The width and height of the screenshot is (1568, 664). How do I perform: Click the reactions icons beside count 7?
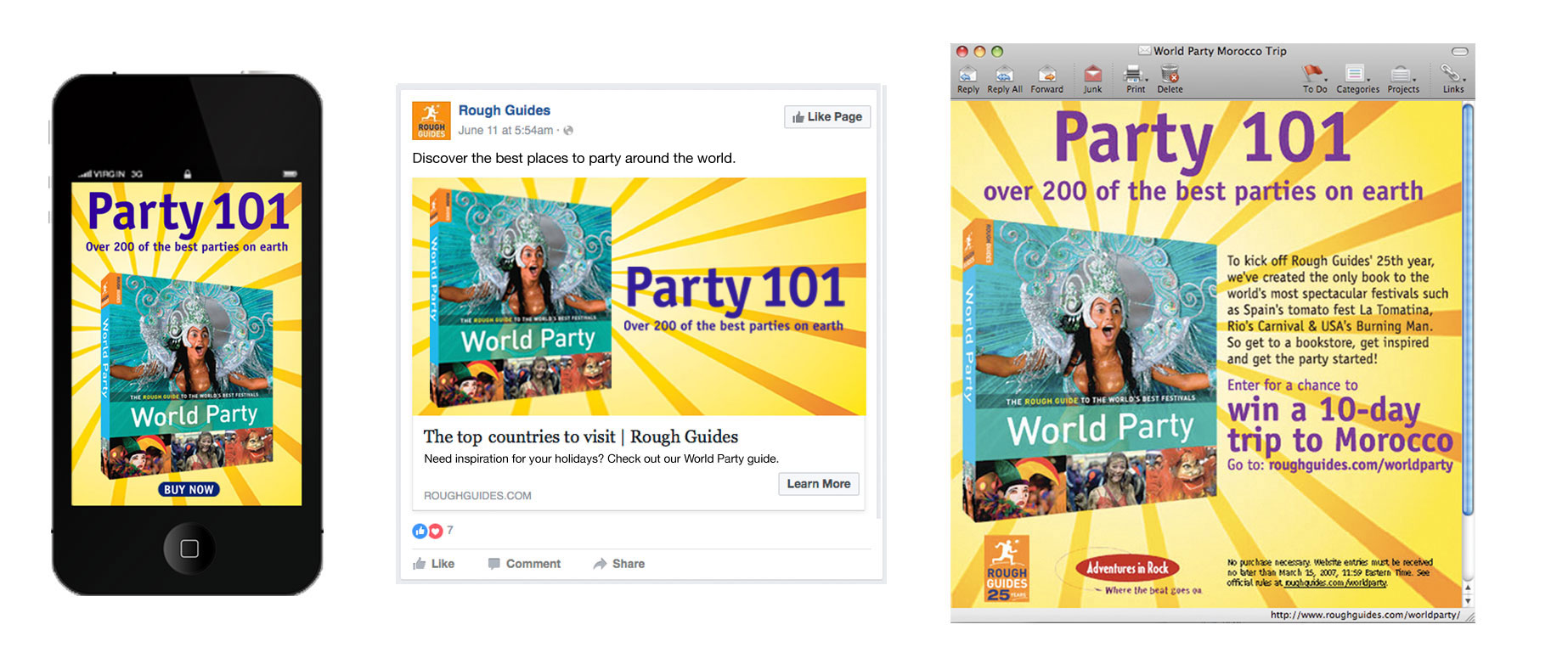click(x=427, y=531)
